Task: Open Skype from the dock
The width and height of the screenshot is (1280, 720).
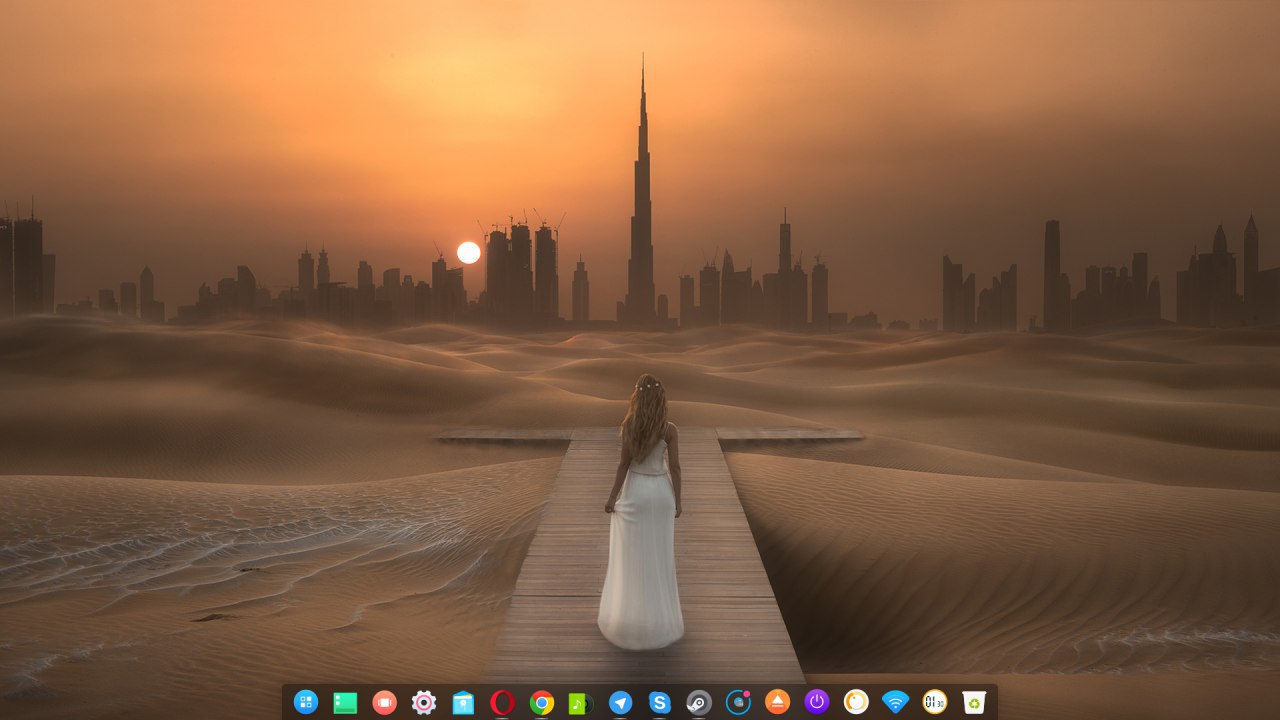Action: coord(659,703)
